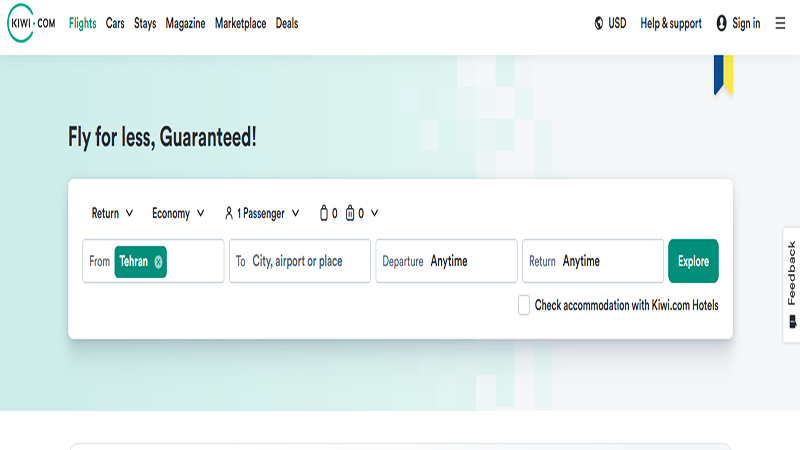800x450 pixels.
Task: Click the currency globe icon
Action: click(x=599, y=23)
